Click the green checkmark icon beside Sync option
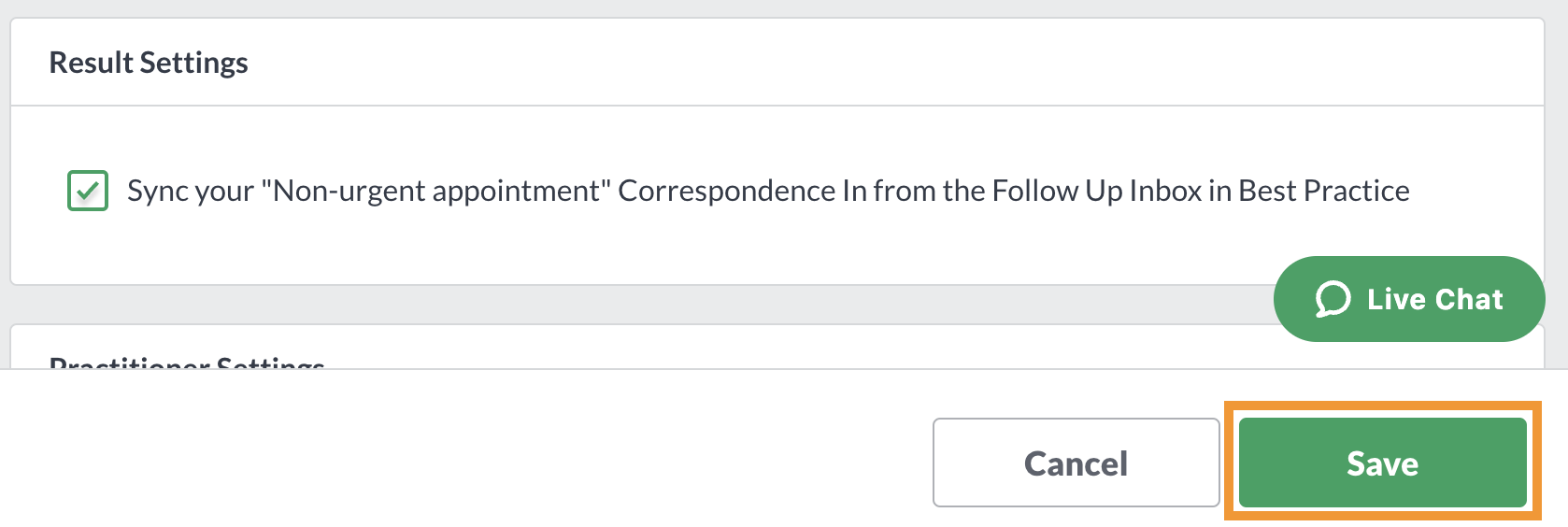This screenshot has height=527, width=1568. pos(88,191)
